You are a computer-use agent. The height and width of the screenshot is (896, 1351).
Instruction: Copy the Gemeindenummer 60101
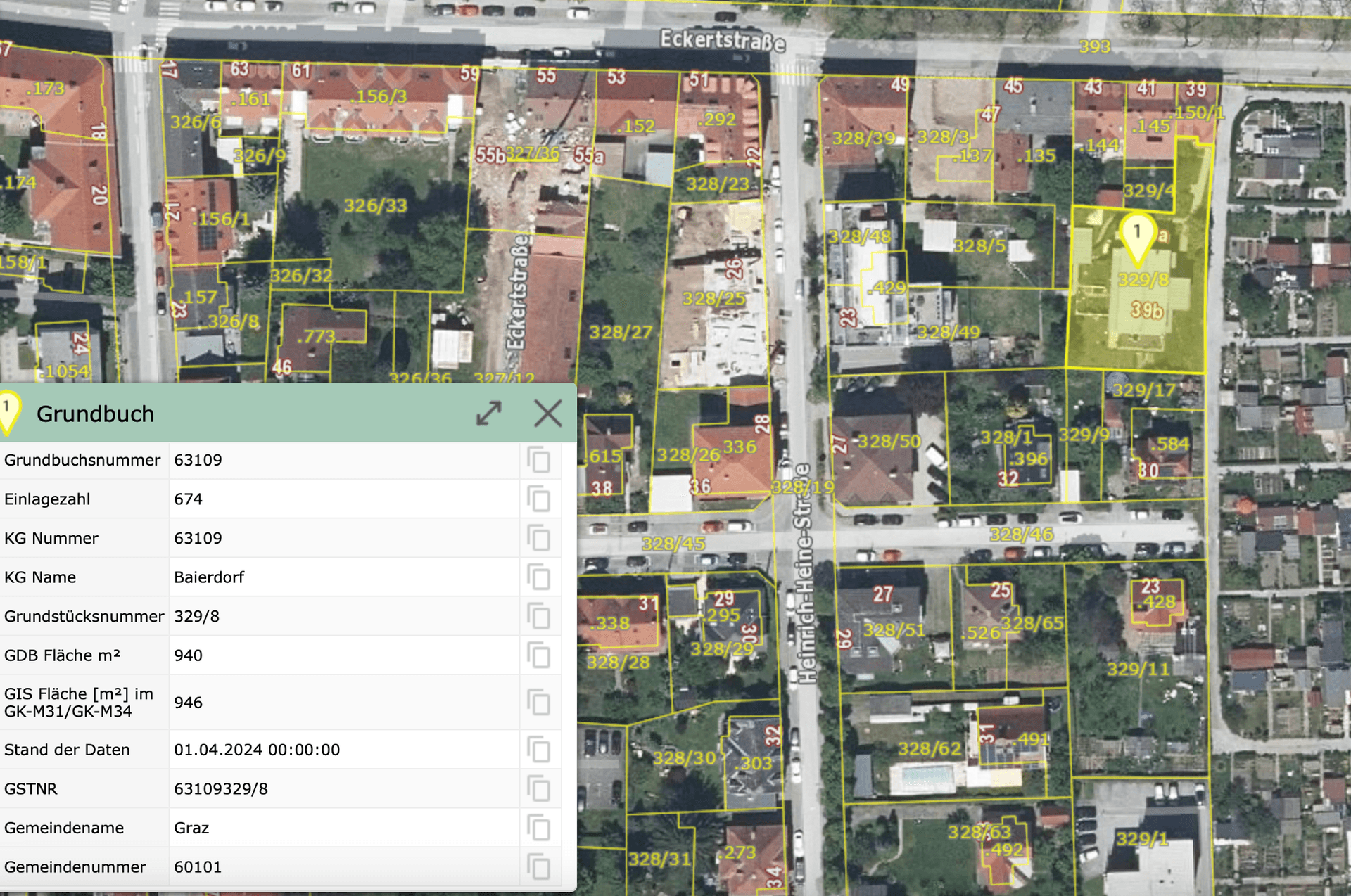click(539, 867)
